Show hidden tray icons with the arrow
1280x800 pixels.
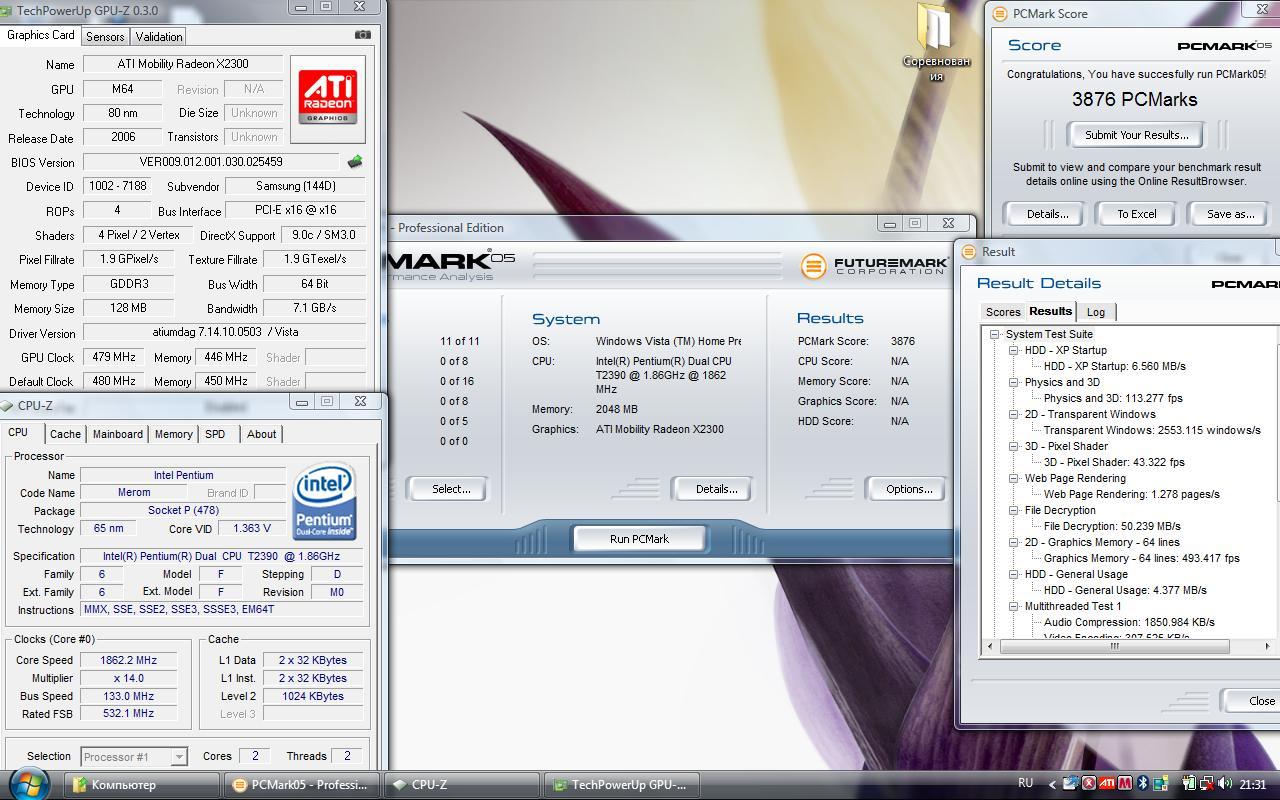1052,785
